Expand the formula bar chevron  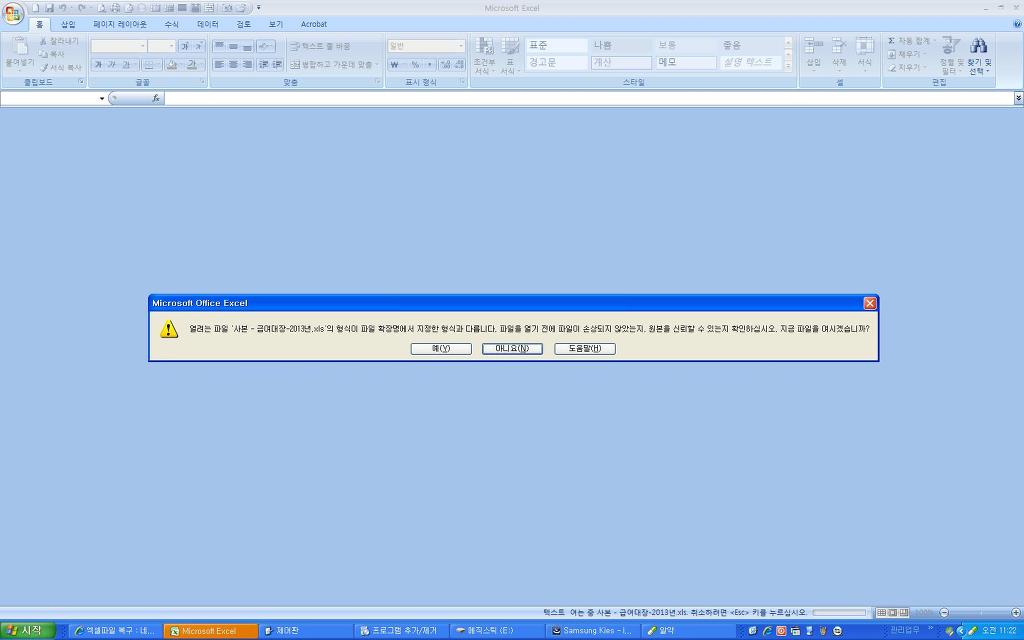(x=1018, y=98)
